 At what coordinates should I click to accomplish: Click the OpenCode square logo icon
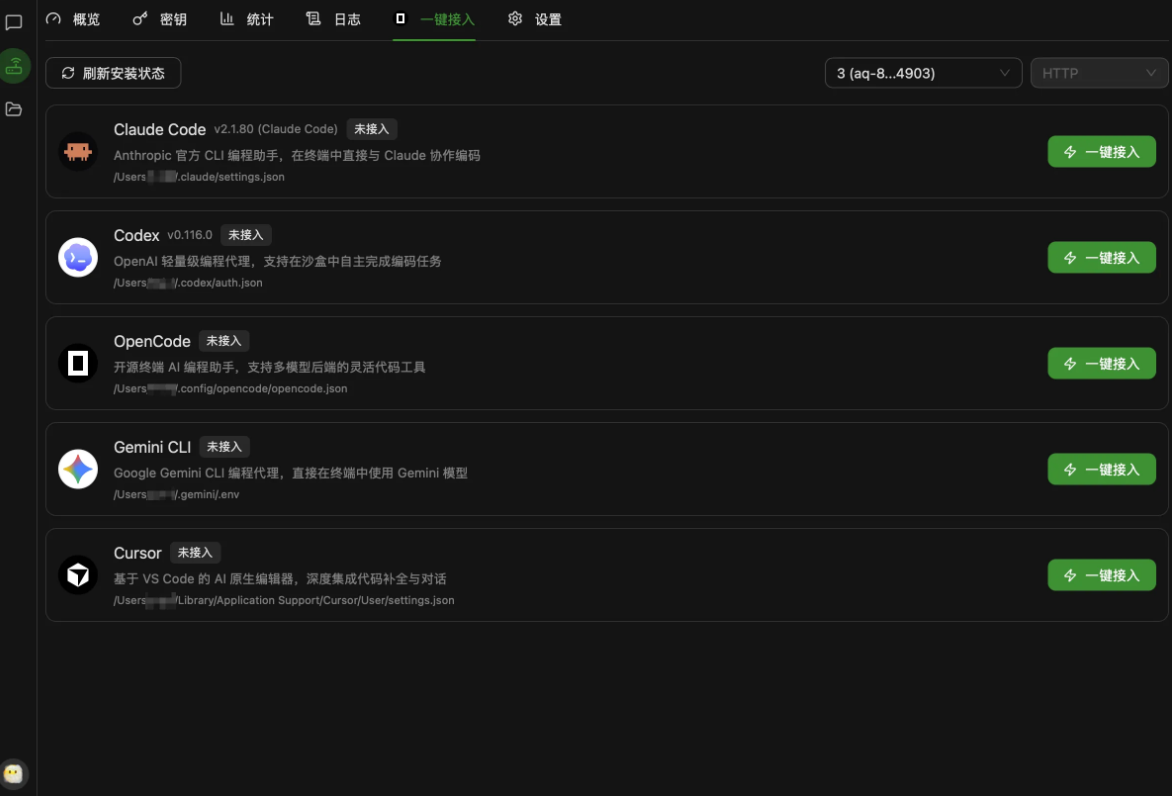click(78, 364)
